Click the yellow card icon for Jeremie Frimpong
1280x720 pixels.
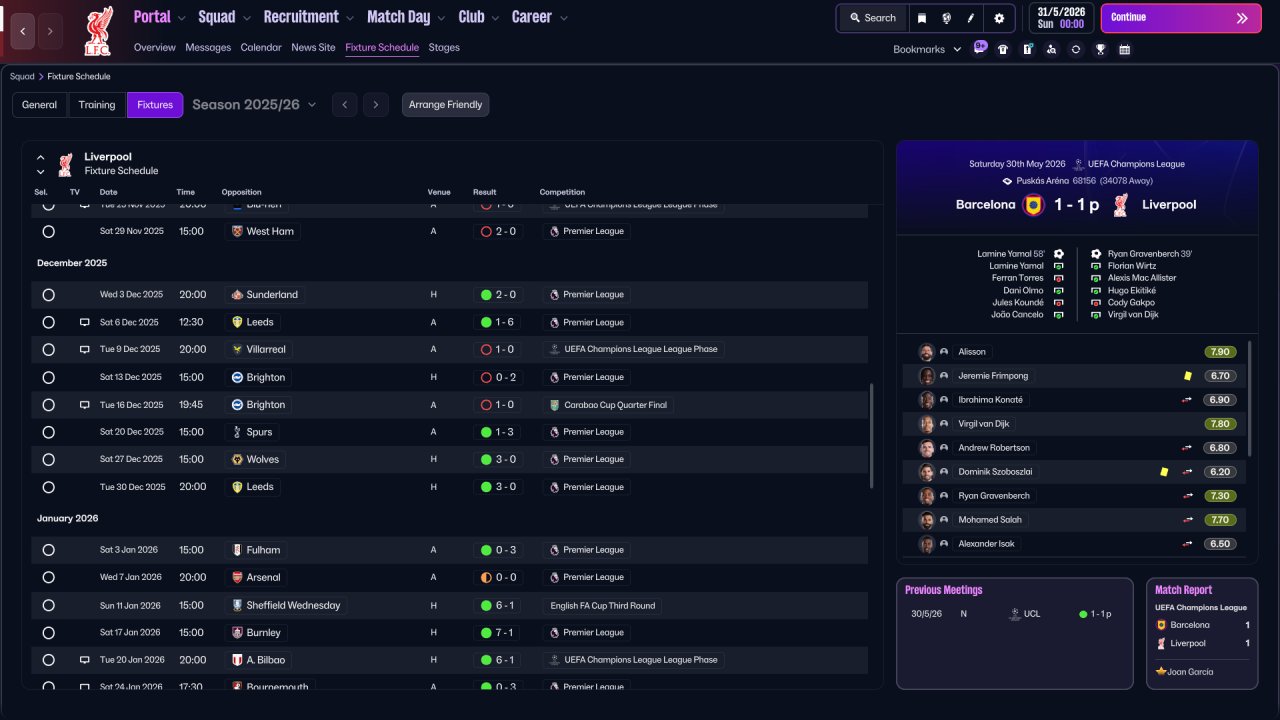pos(1187,376)
